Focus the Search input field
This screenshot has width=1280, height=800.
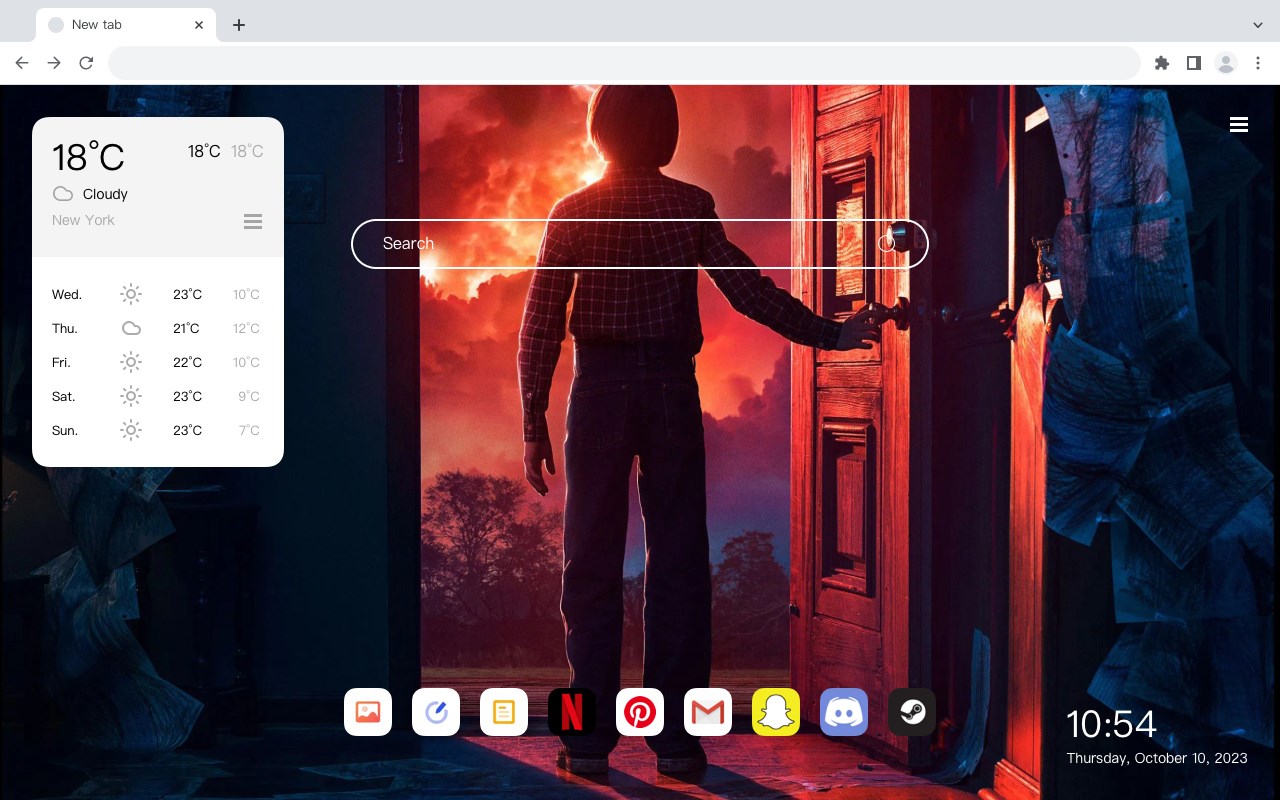(640, 243)
